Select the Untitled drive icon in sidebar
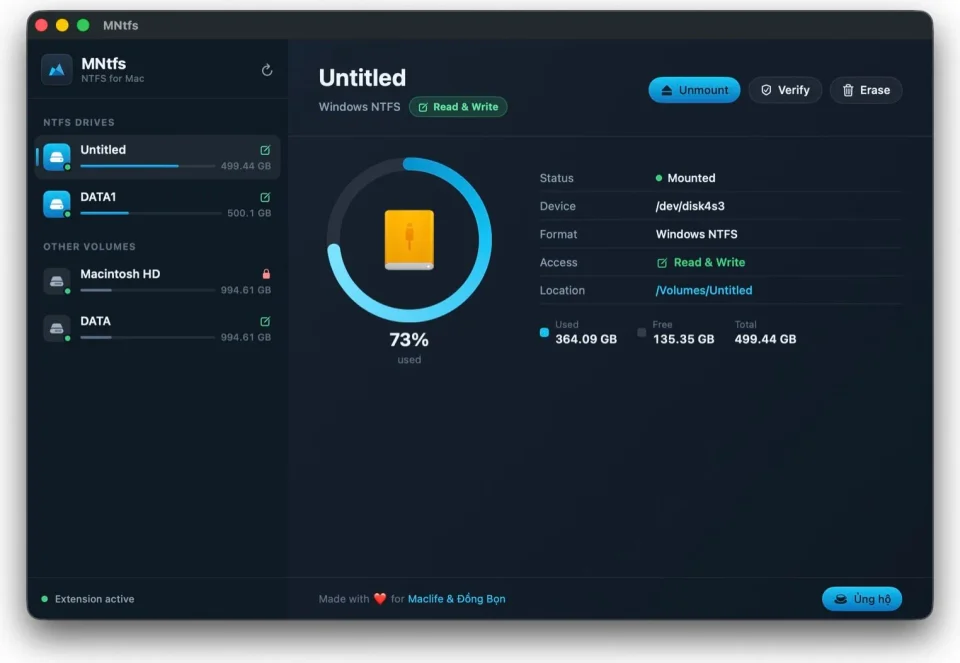Image resolution: width=960 pixels, height=663 pixels. point(57,157)
